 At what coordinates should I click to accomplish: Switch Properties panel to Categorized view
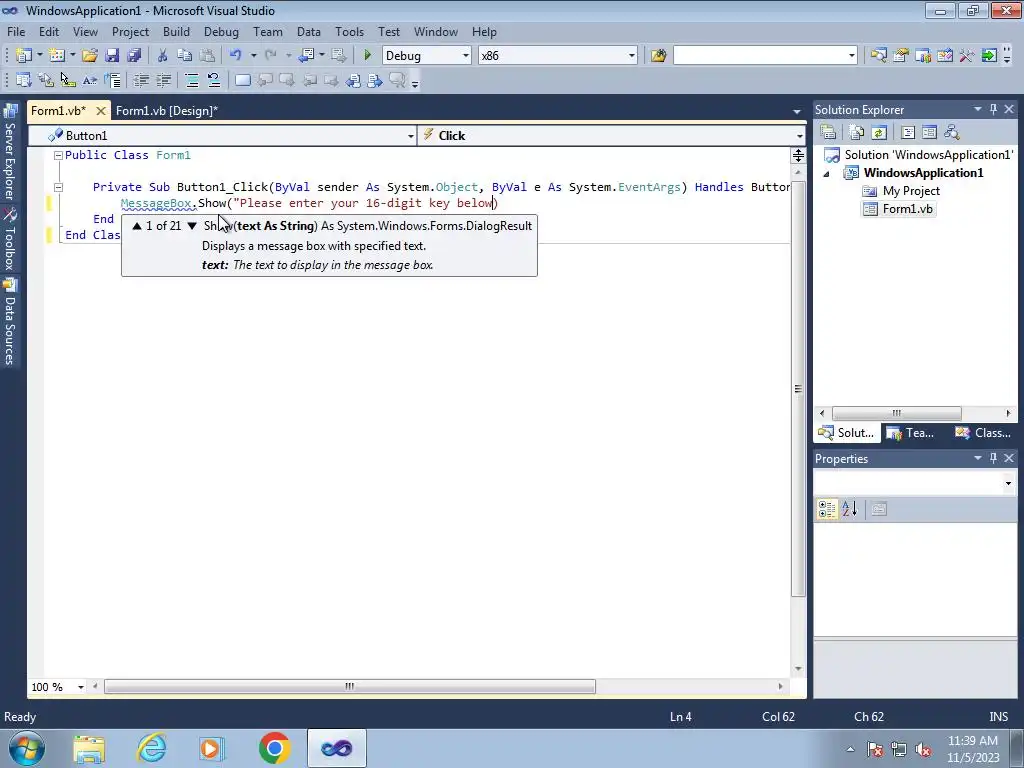pyautogui.click(x=827, y=509)
